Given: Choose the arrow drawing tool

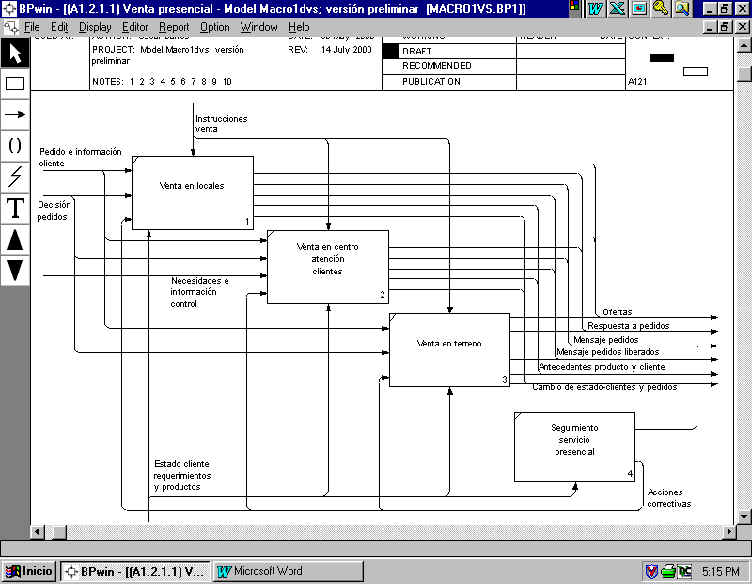Looking at the screenshot, I should (x=15, y=115).
